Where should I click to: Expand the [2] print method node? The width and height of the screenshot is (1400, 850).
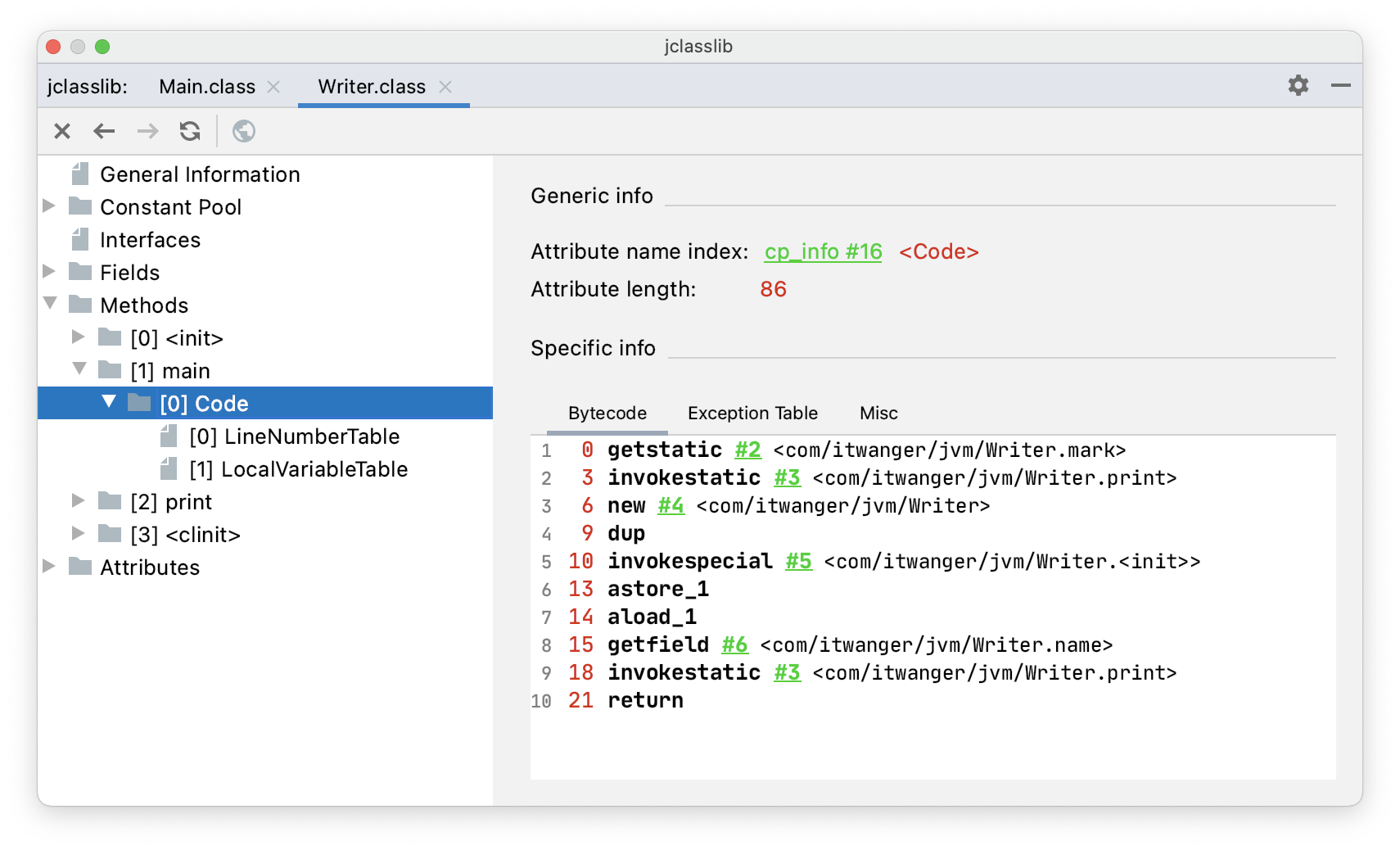coord(79,500)
